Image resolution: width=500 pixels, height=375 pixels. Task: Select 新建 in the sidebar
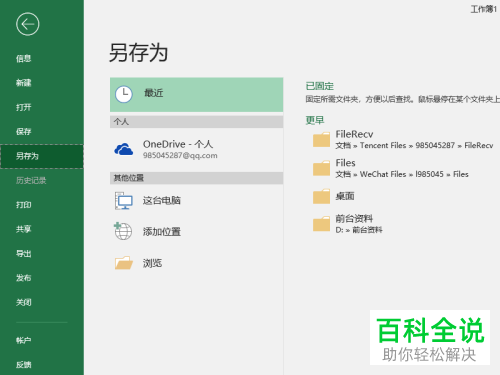[x=23, y=83]
